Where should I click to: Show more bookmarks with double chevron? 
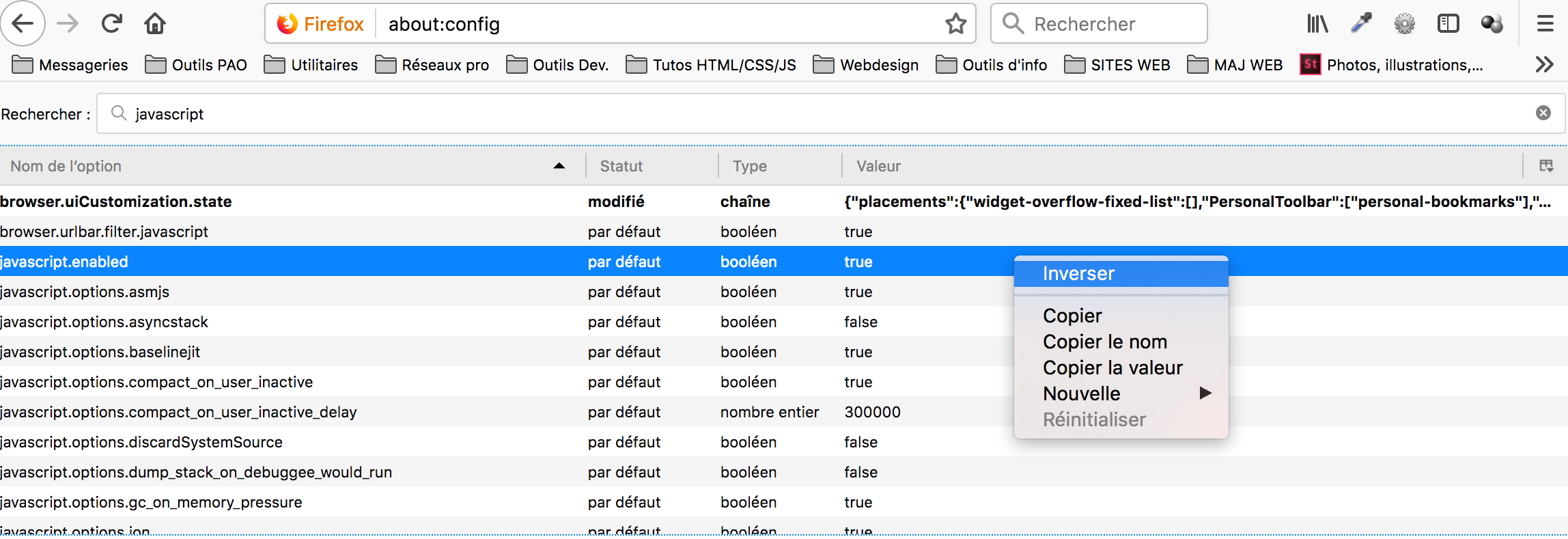coord(1544,65)
